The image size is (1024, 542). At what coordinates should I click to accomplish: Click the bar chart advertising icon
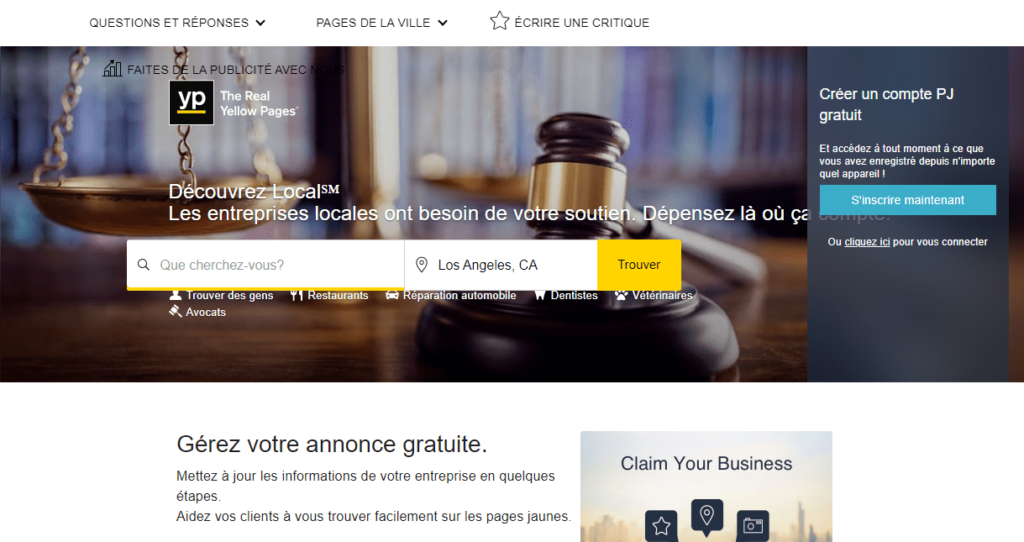tap(112, 69)
